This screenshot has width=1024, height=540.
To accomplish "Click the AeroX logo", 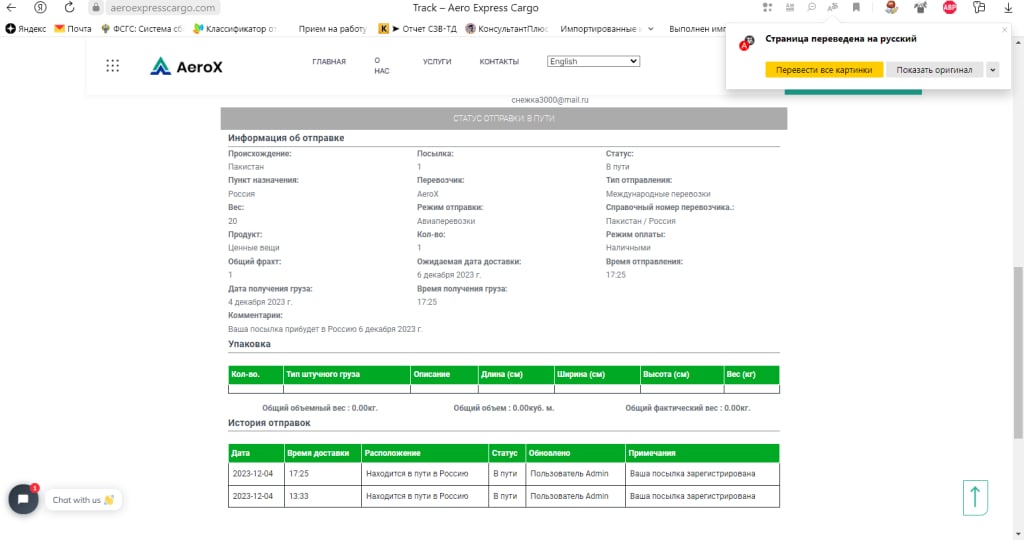I will tap(186, 67).
